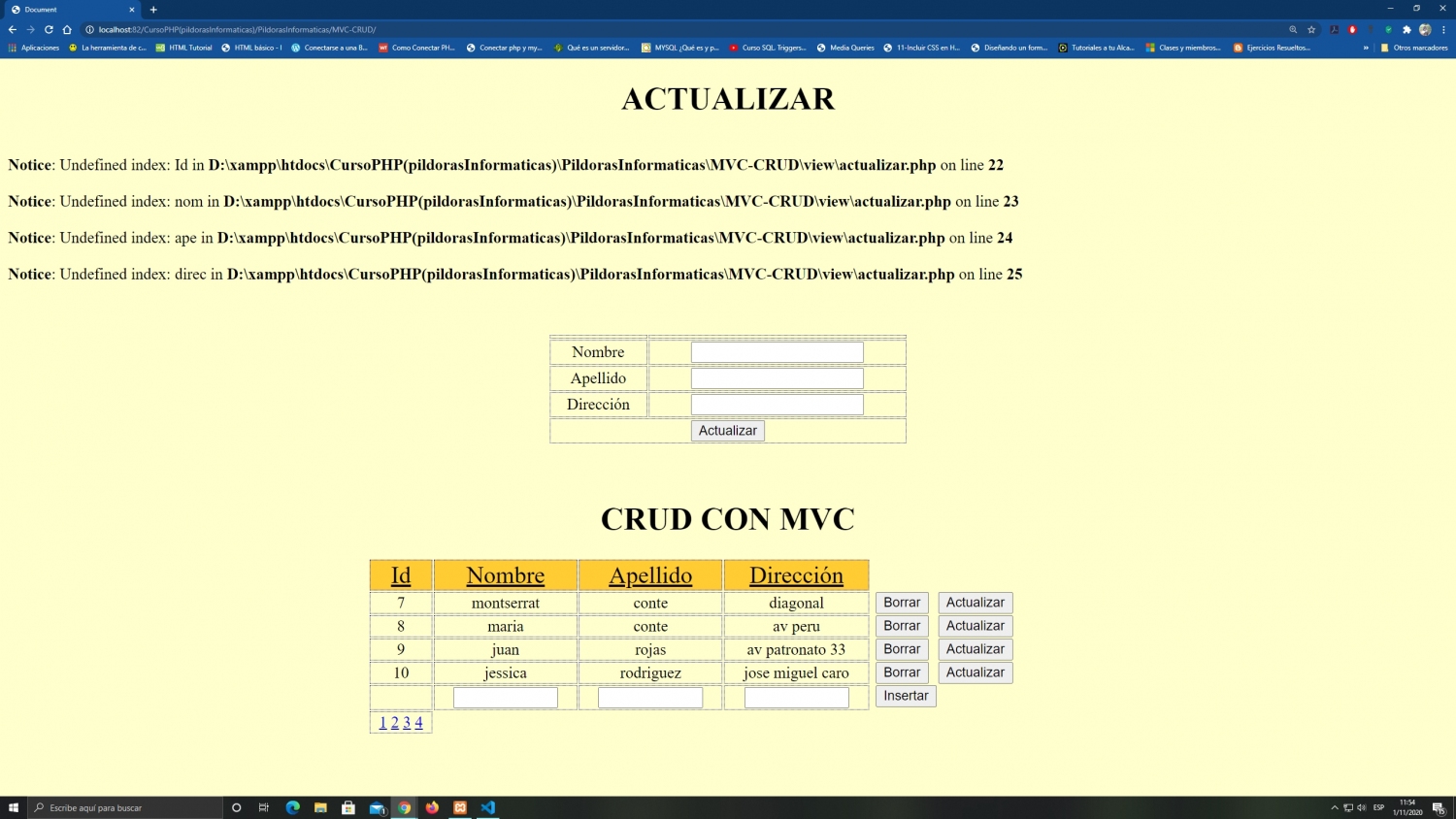The image size is (1456, 819).
Task: Click the Adobe Acrobat extension icon
Action: 1335,29
